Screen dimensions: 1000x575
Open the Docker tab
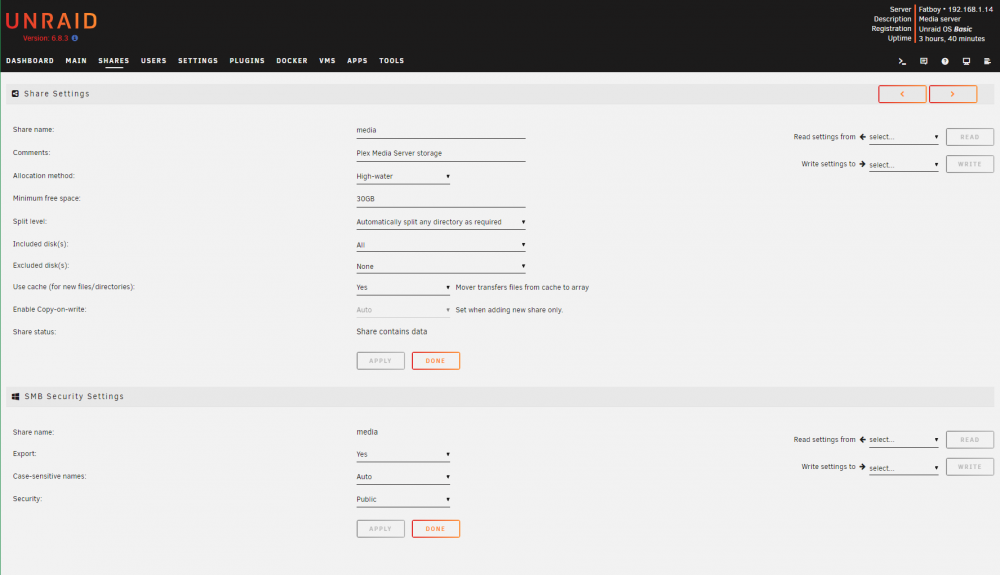click(292, 61)
